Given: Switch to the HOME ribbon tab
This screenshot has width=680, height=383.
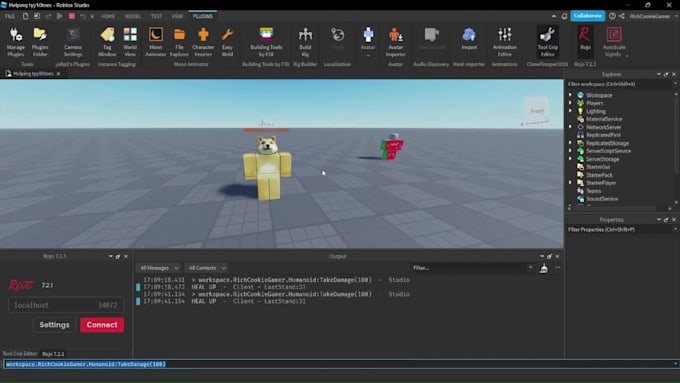Looking at the screenshot, I should pyautogui.click(x=108, y=16).
